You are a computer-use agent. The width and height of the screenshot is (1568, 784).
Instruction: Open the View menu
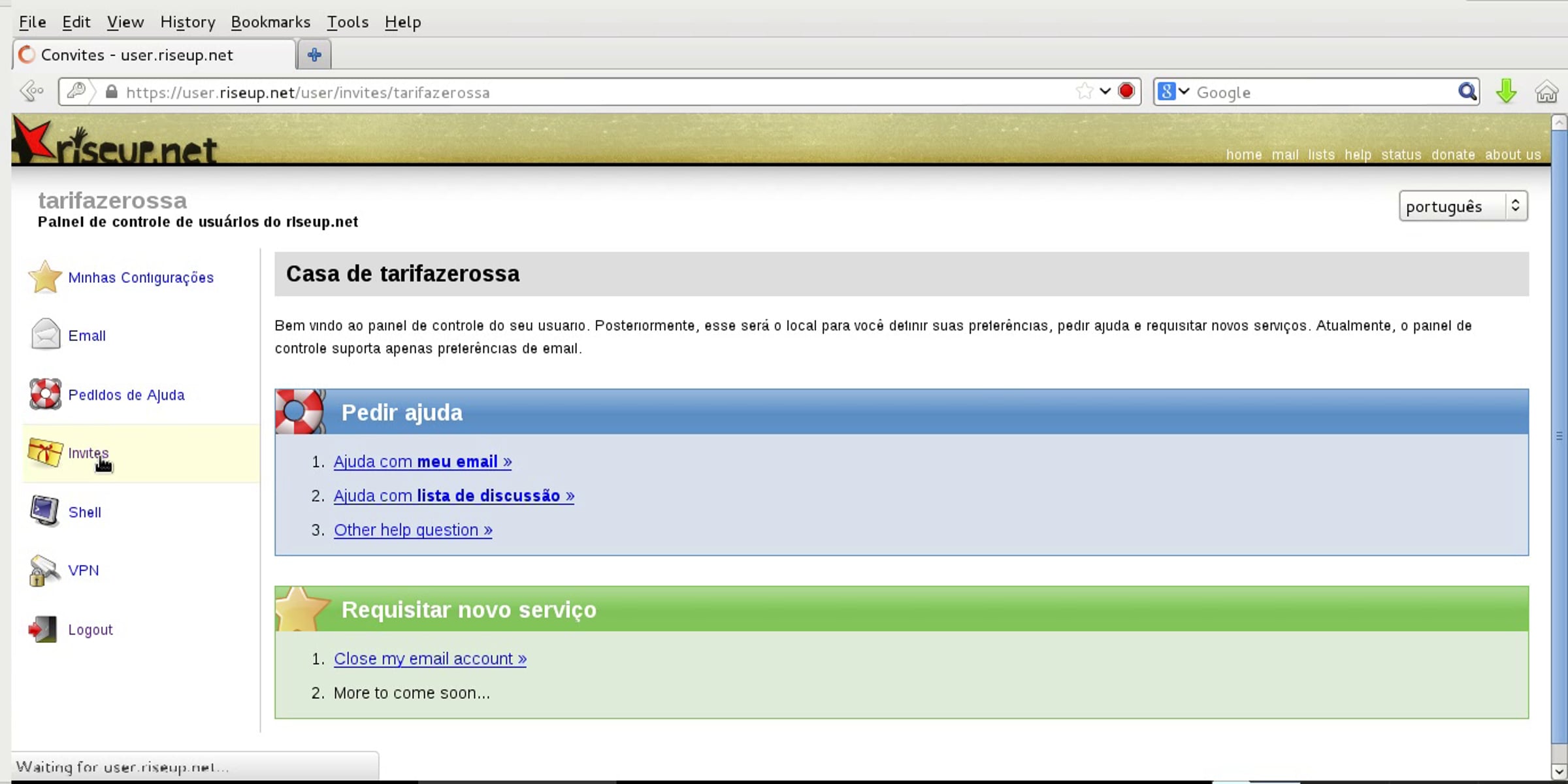point(125,22)
